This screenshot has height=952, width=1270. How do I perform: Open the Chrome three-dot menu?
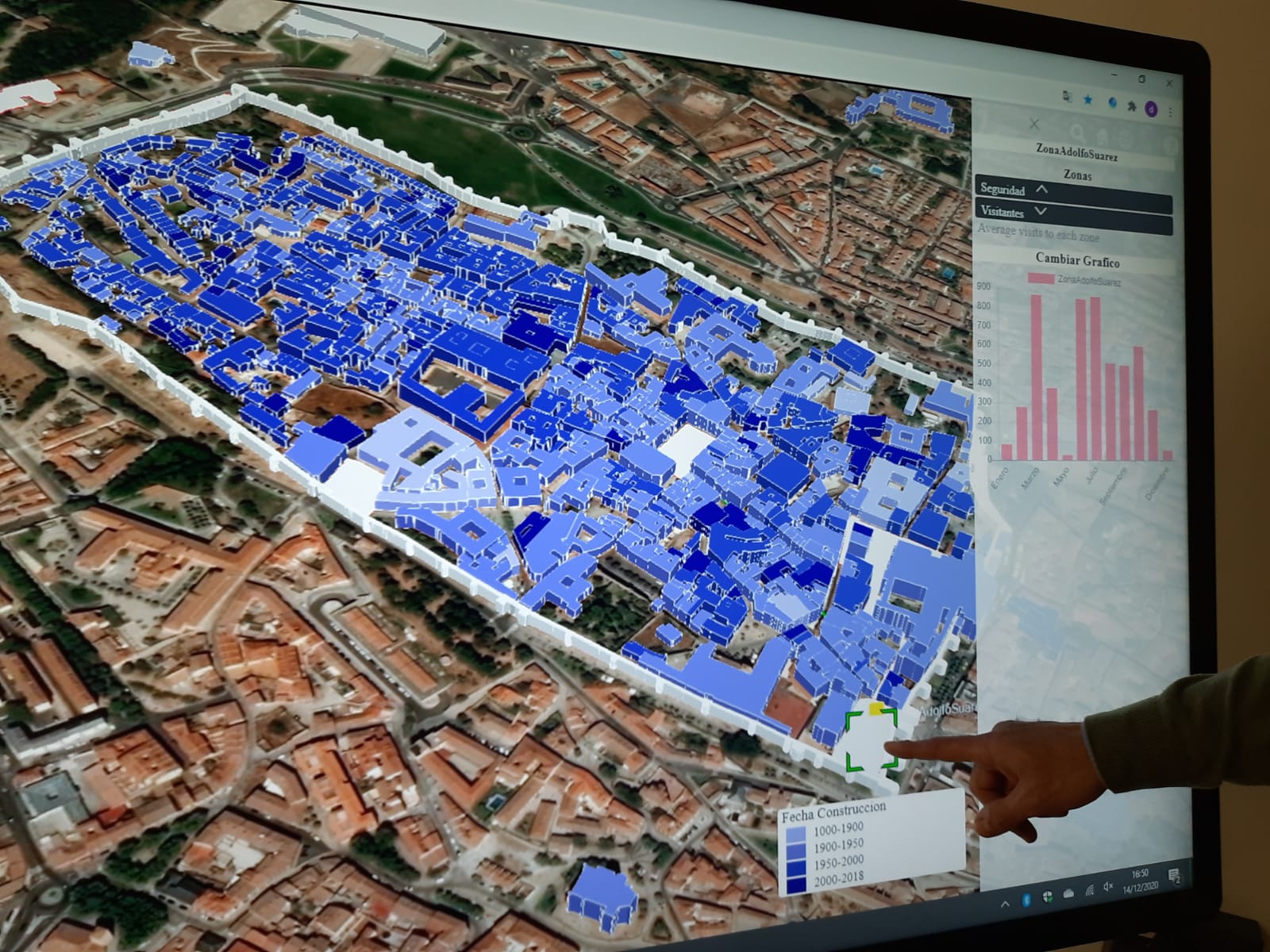[1170, 113]
